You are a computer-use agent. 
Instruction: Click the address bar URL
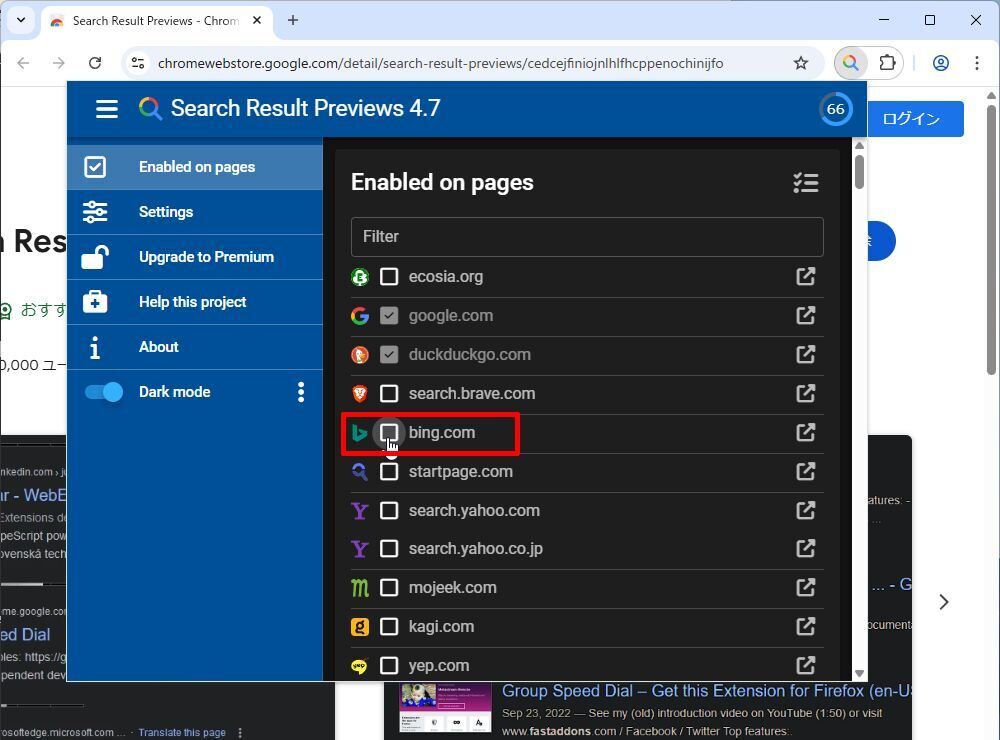pyautogui.click(x=440, y=63)
